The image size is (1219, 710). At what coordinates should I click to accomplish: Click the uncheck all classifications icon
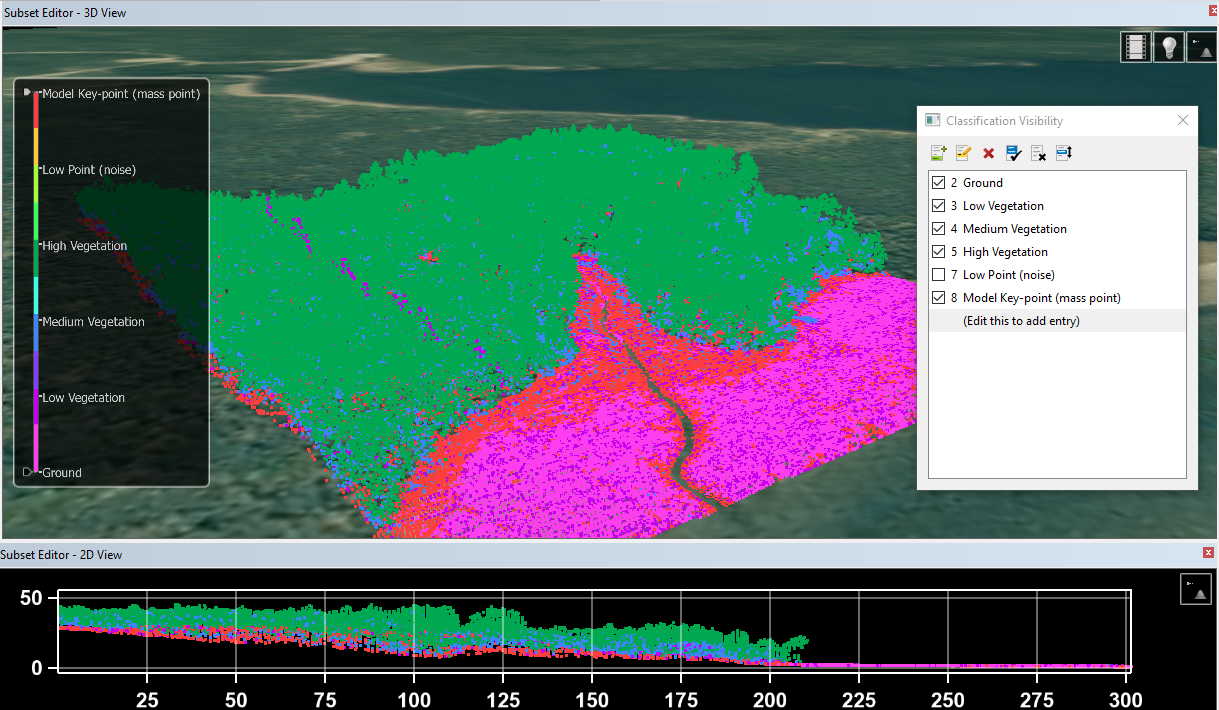[1038, 153]
